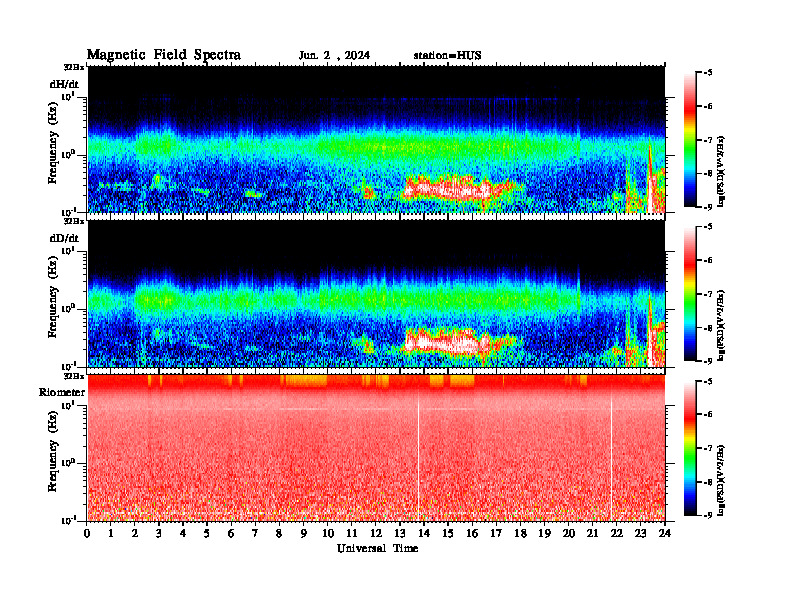Click hour 10 on the Universal Time axis
This screenshot has height=612, width=792.
(x=328, y=534)
